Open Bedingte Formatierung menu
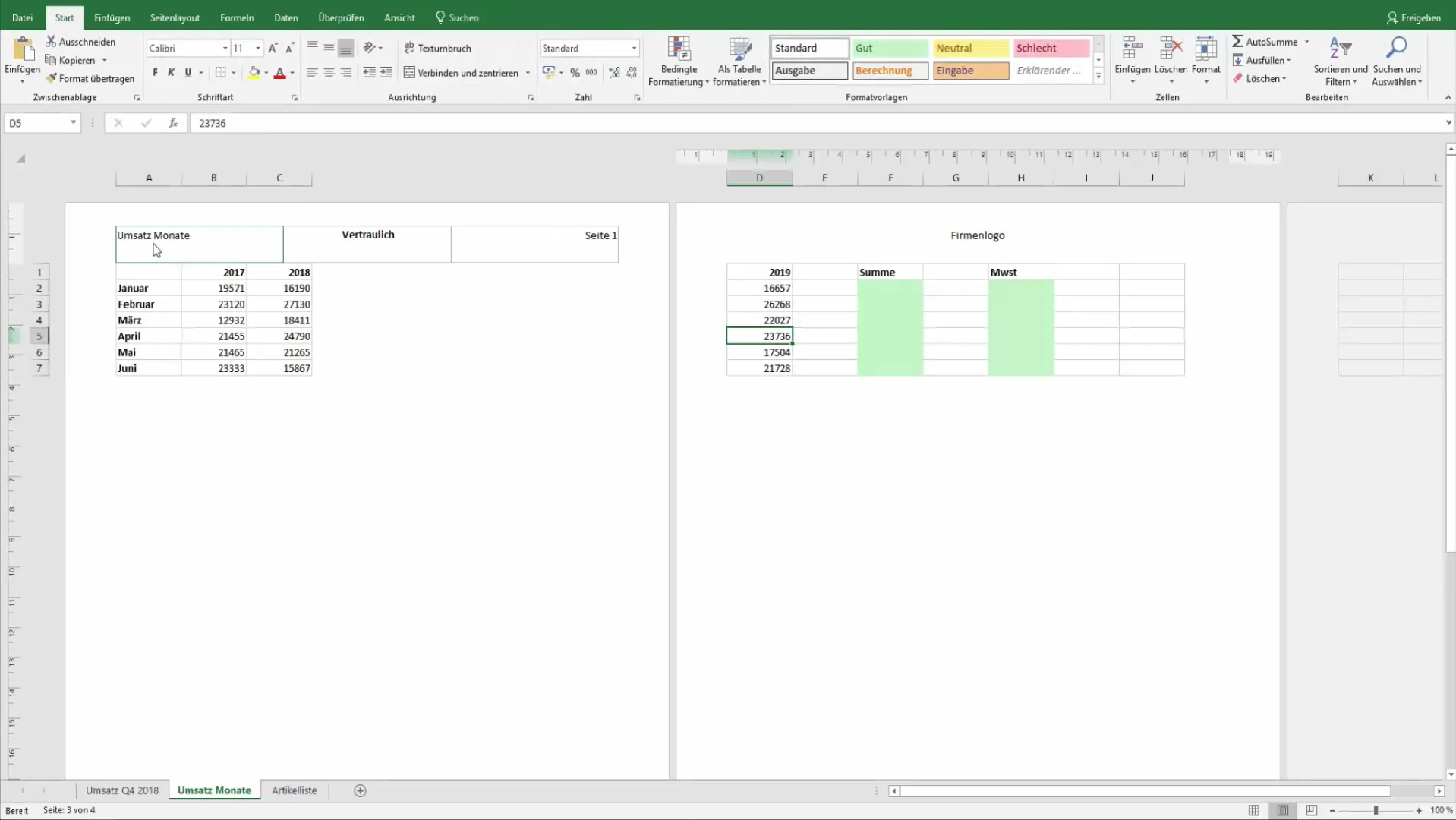 (x=679, y=61)
